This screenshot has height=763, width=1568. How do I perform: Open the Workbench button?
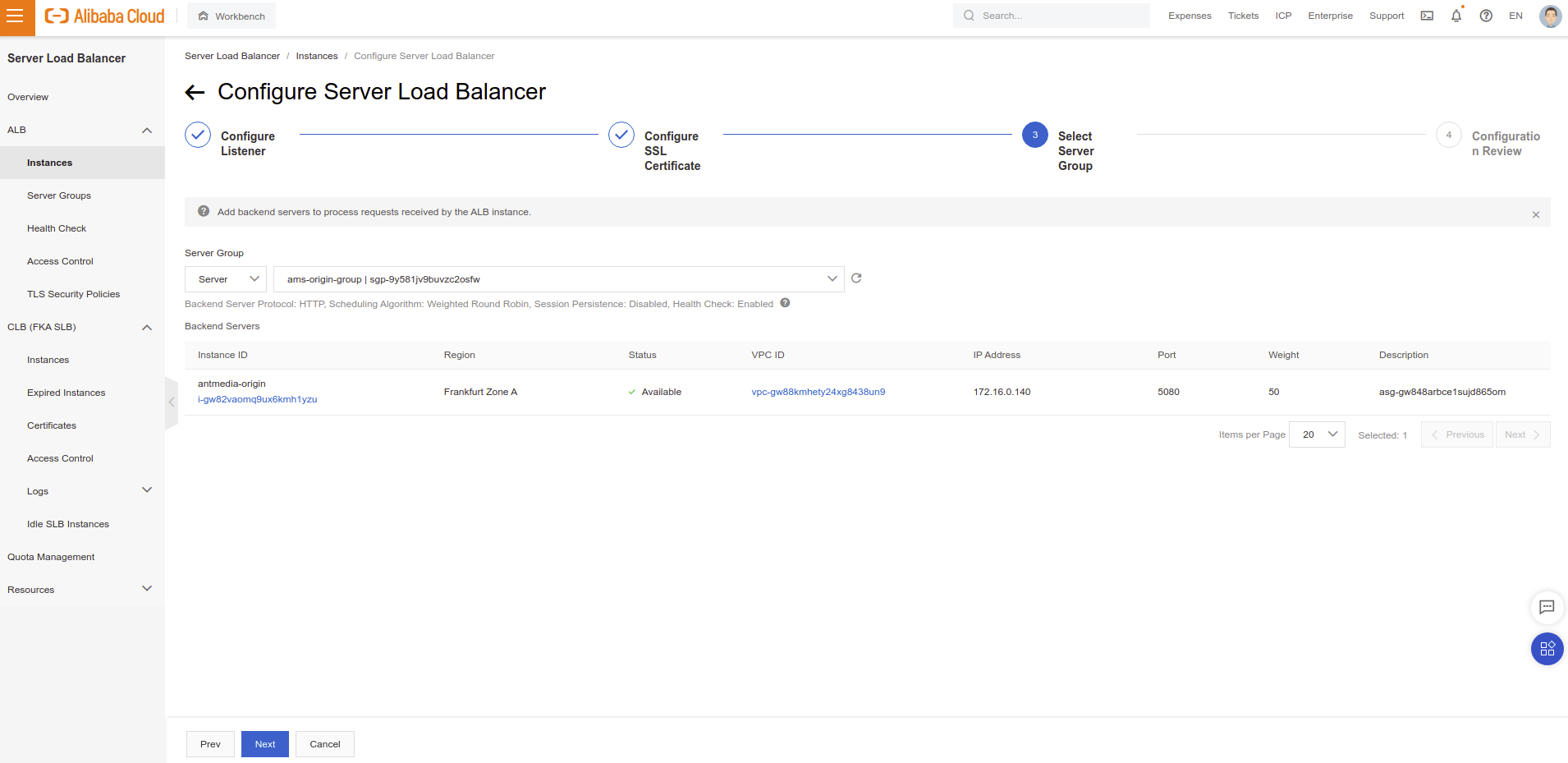[x=232, y=16]
